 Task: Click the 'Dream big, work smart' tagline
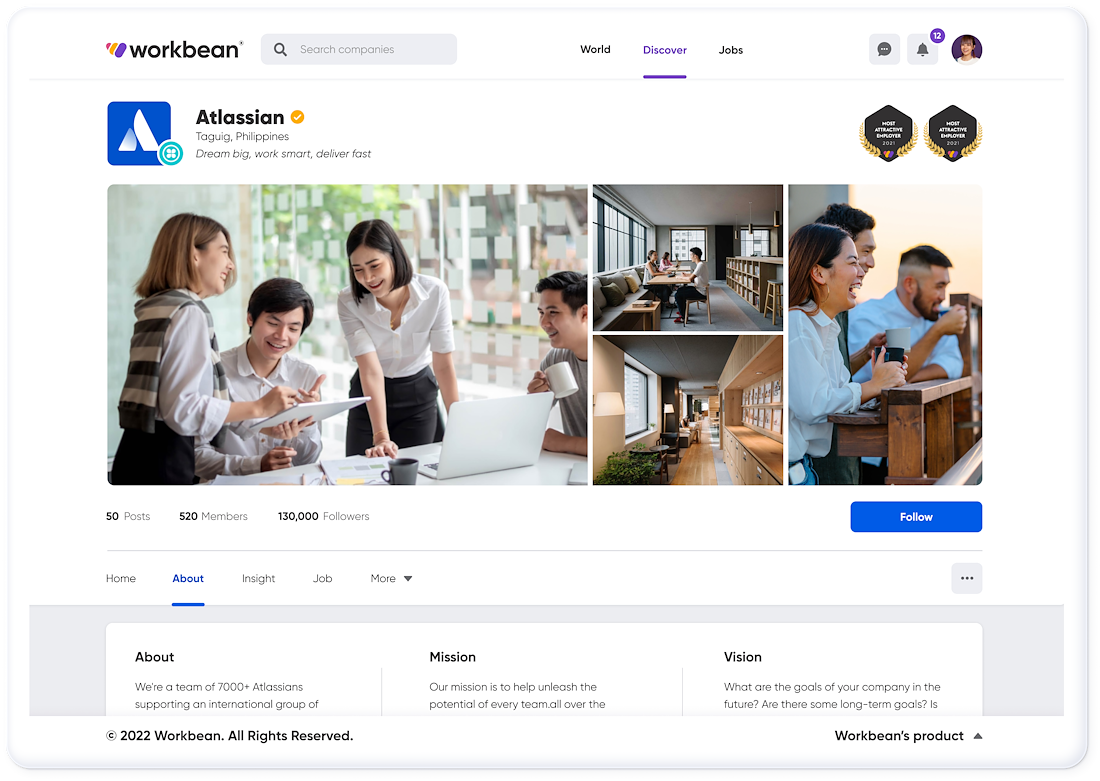(283, 154)
